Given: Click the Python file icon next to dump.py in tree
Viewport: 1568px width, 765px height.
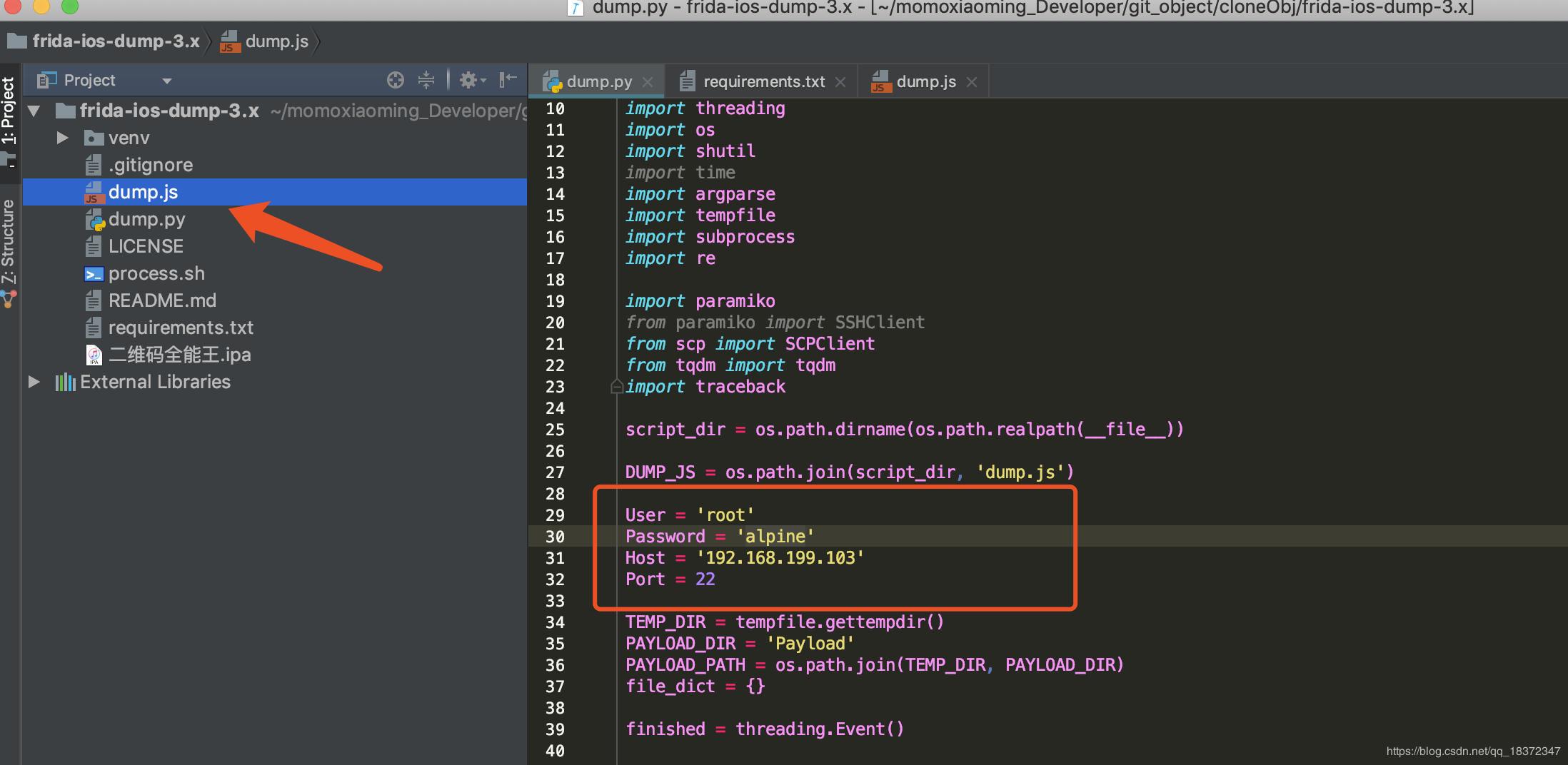Looking at the screenshot, I should pyautogui.click(x=94, y=220).
